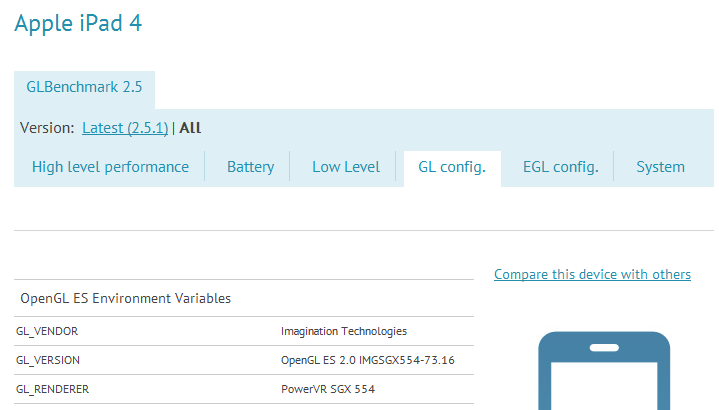Select the Imagination Technologies value
Screen dimensions: 719x410
(x=344, y=331)
